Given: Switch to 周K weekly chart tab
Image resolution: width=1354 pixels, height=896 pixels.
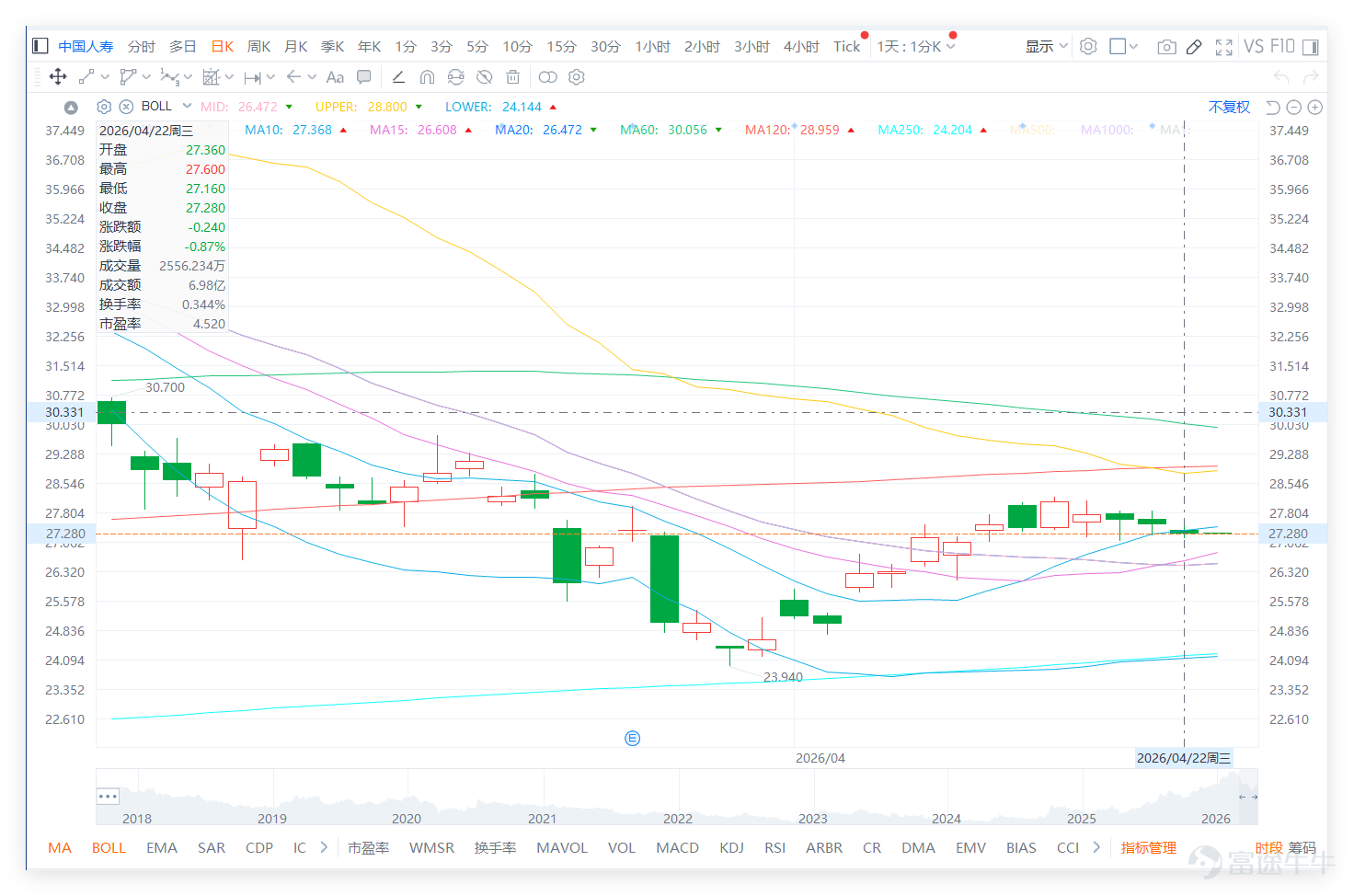Looking at the screenshot, I should point(259,46).
